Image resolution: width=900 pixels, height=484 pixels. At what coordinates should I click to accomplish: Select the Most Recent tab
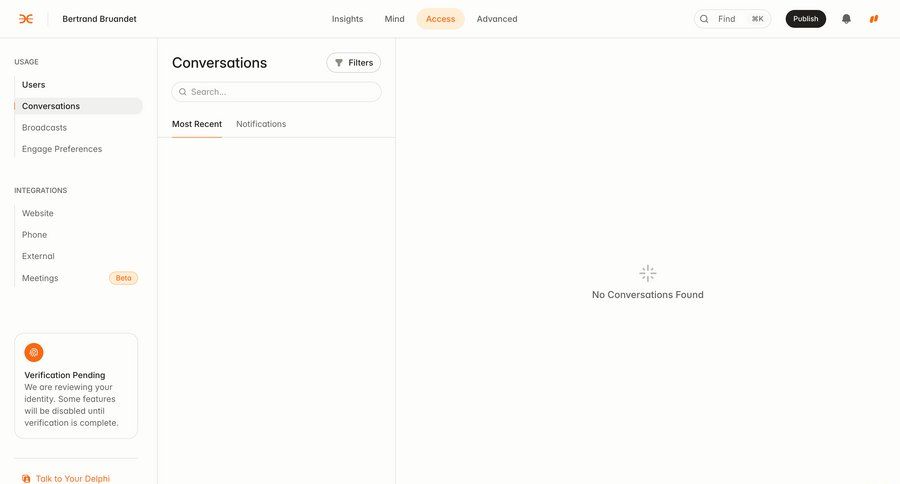[197, 124]
